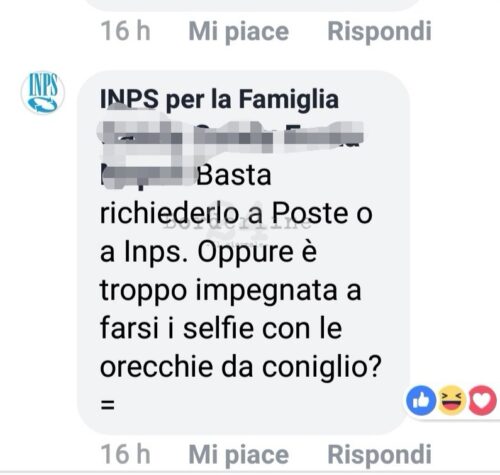Click the red heart love reaction
Screen dimensions: 500x475
tap(482, 400)
